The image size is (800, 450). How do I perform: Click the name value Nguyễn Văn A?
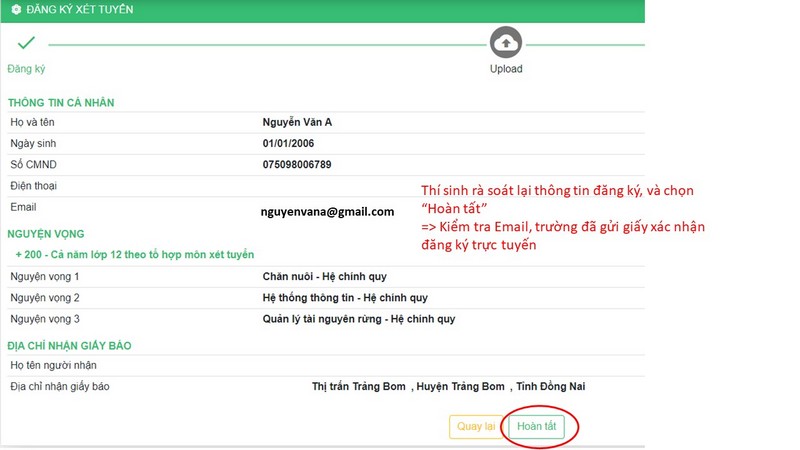[297, 122]
